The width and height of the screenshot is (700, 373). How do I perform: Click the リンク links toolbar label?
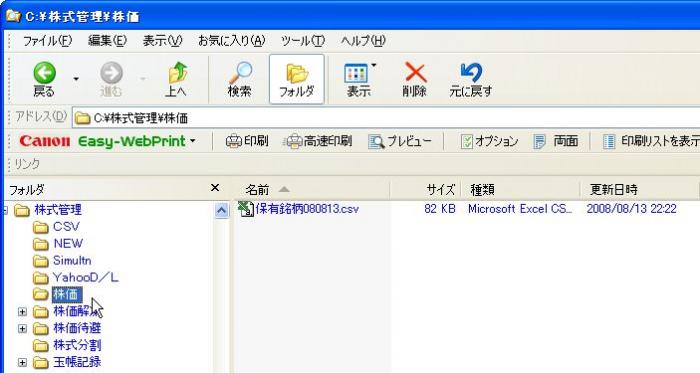click(x=27, y=164)
